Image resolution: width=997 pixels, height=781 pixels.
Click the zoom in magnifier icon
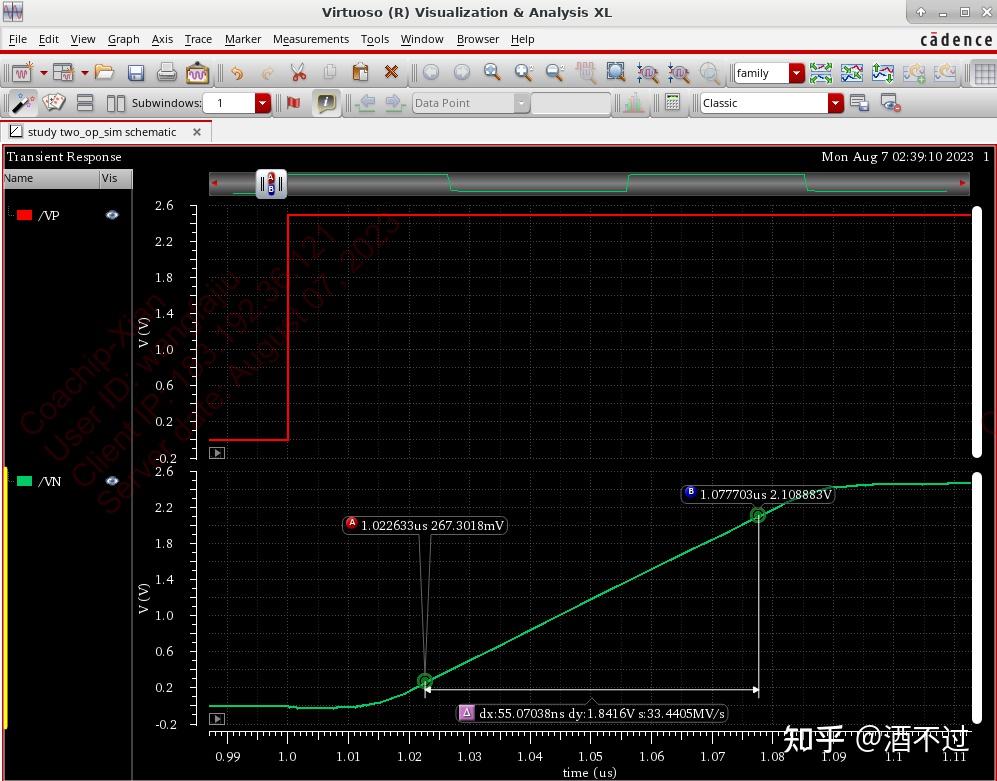tap(492, 72)
